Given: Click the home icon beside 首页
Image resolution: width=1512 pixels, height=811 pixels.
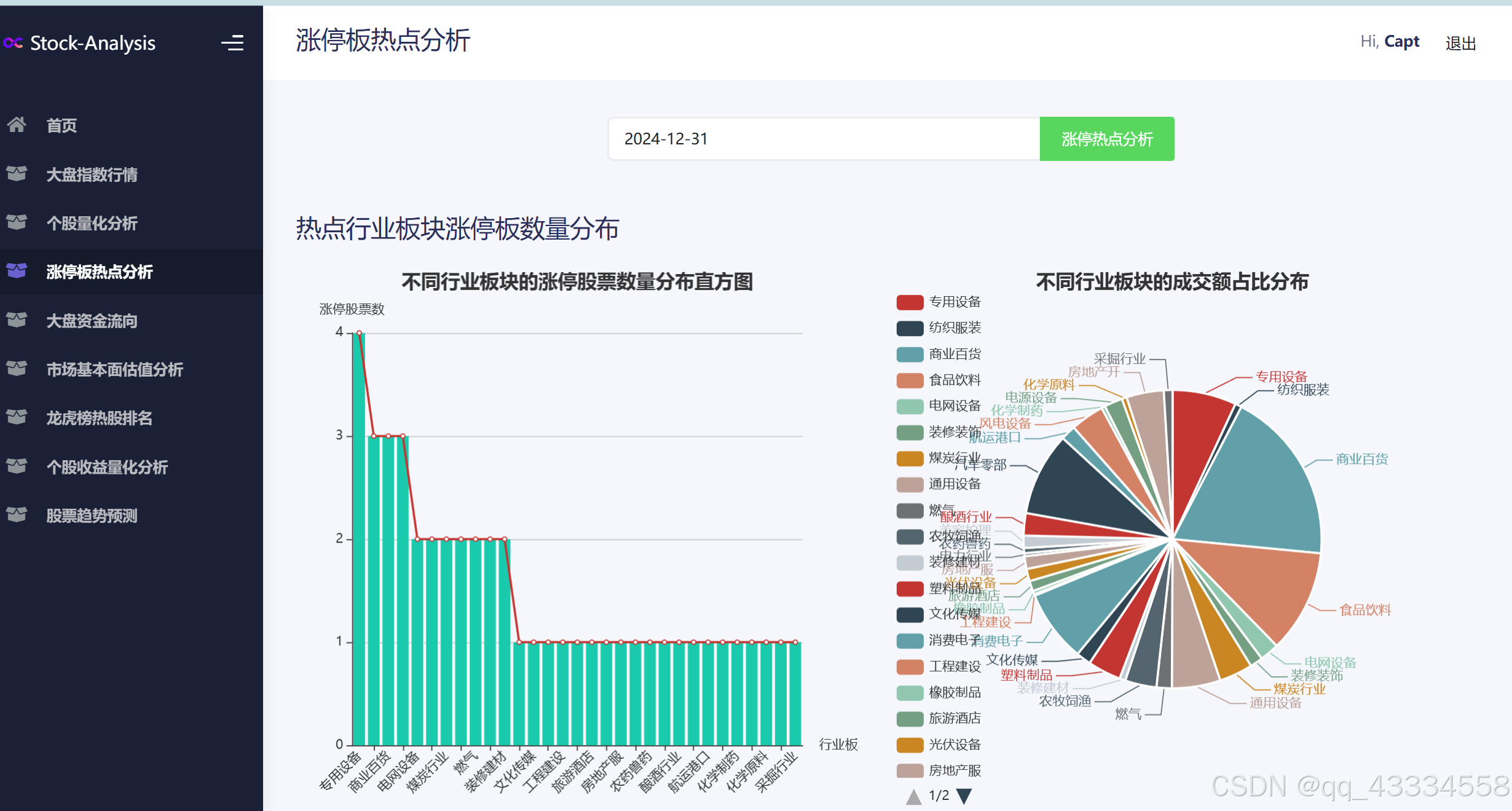Looking at the screenshot, I should pyautogui.click(x=17, y=125).
